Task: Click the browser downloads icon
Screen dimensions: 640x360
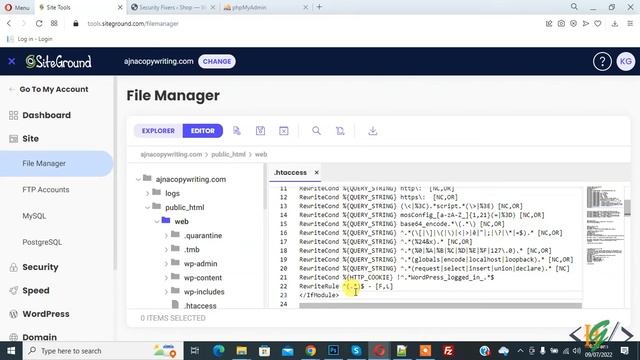Action: 615,24
